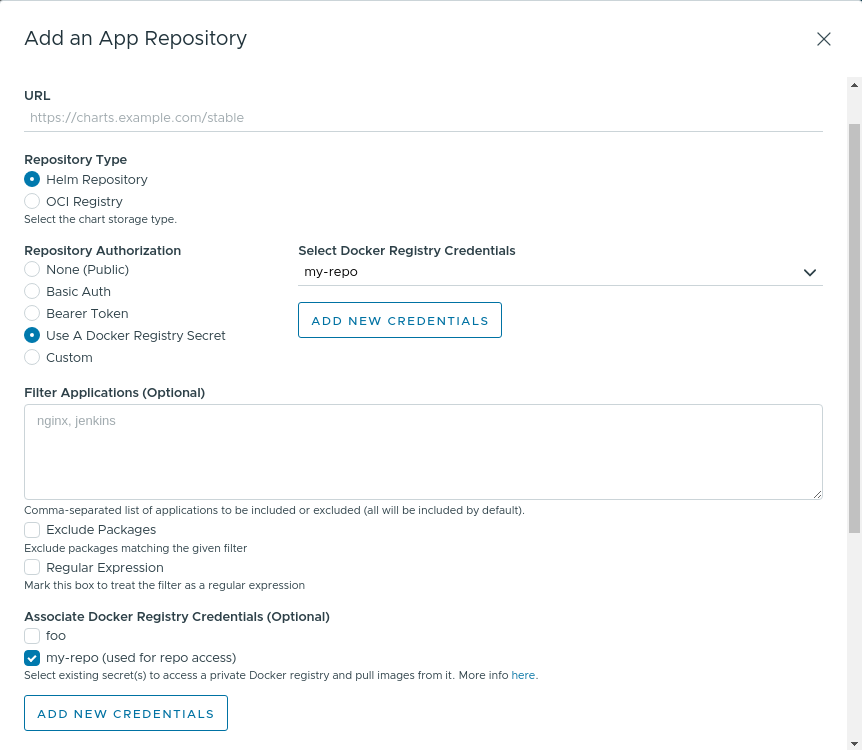The width and height of the screenshot is (862, 750).
Task: Expand the my-repo credentials selector chevron
Action: (x=810, y=272)
